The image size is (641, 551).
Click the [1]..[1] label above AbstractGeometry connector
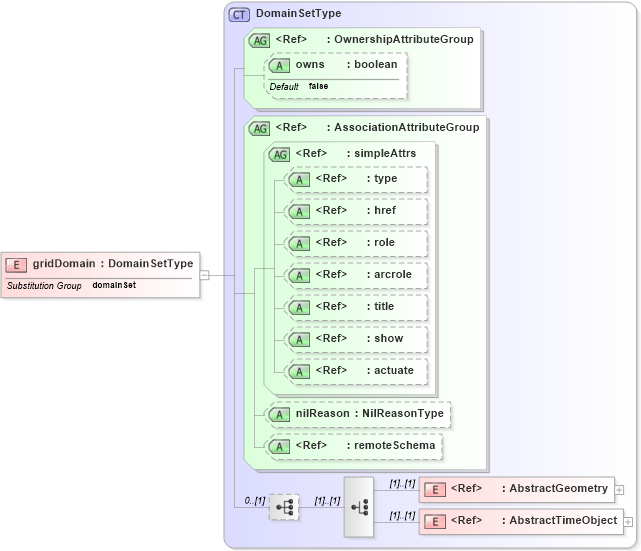coord(402,484)
